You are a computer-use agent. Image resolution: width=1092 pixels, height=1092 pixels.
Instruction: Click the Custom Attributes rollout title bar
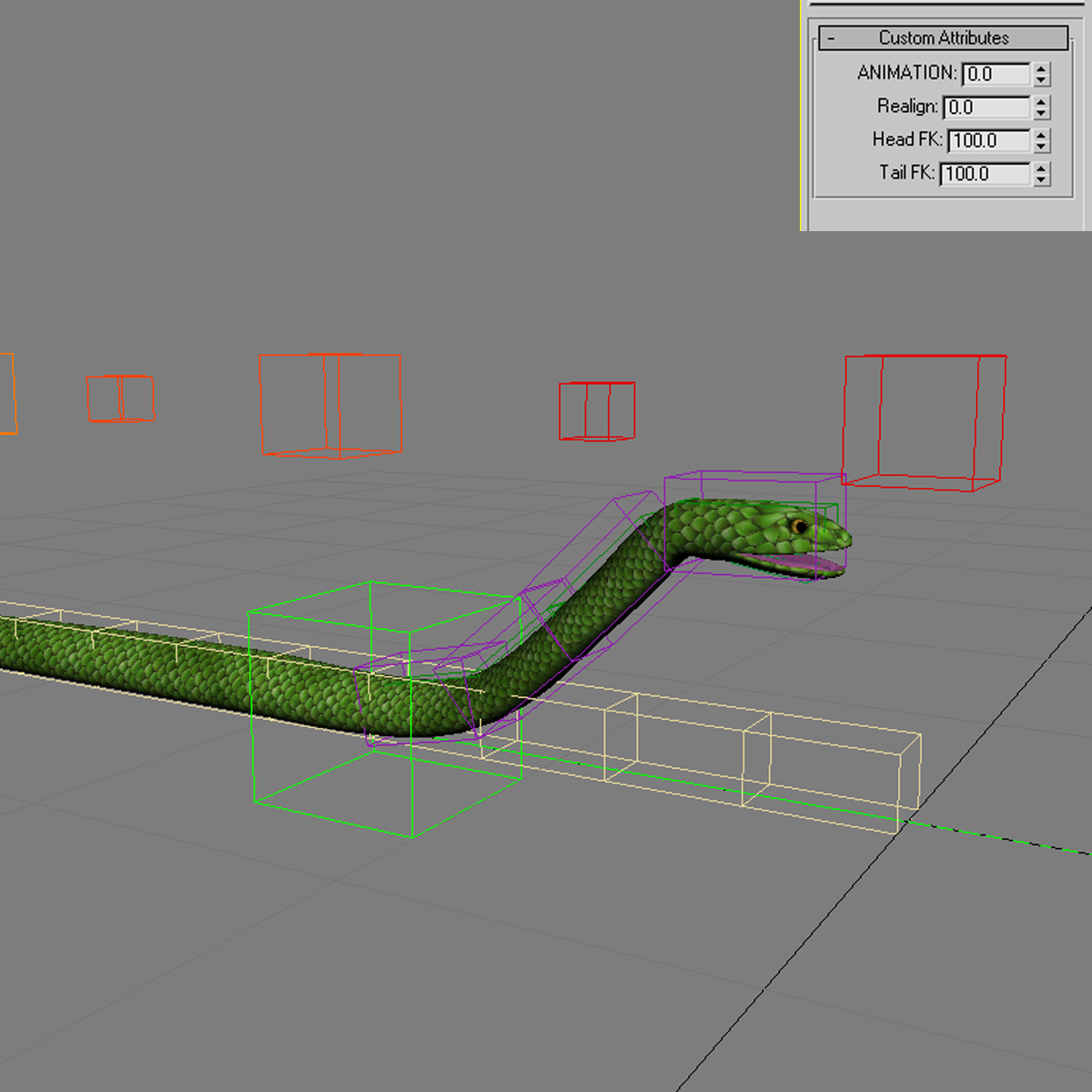click(x=942, y=37)
